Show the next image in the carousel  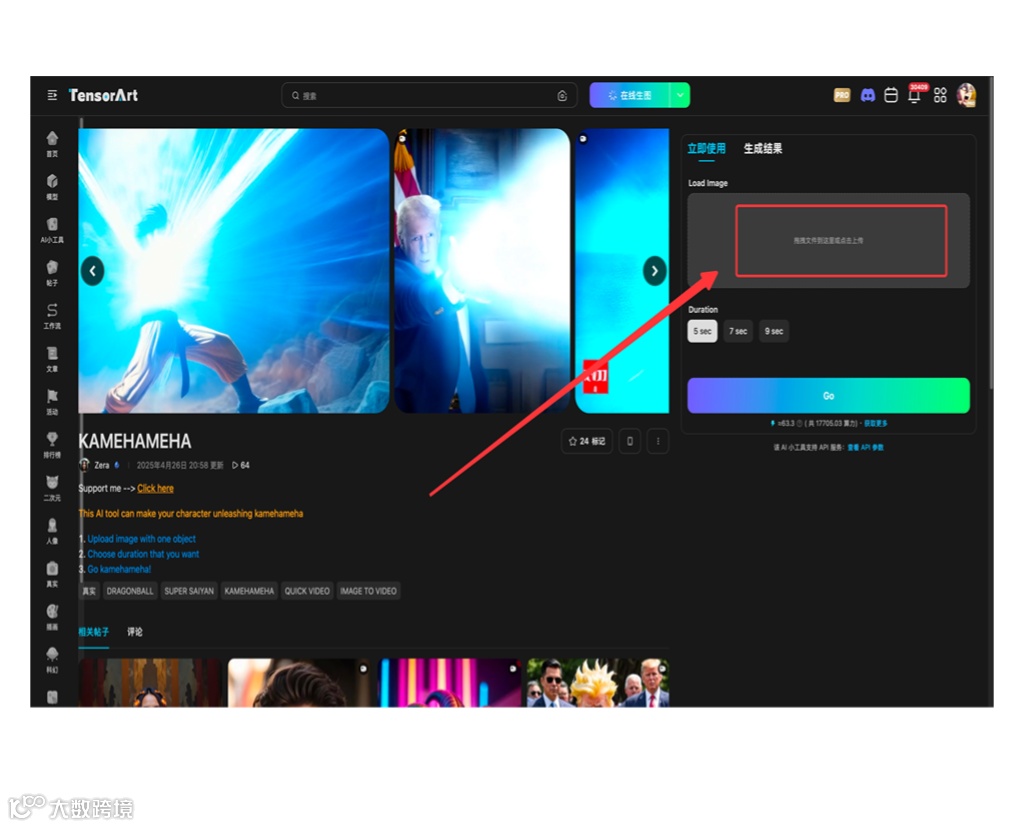click(x=654, y=270)
